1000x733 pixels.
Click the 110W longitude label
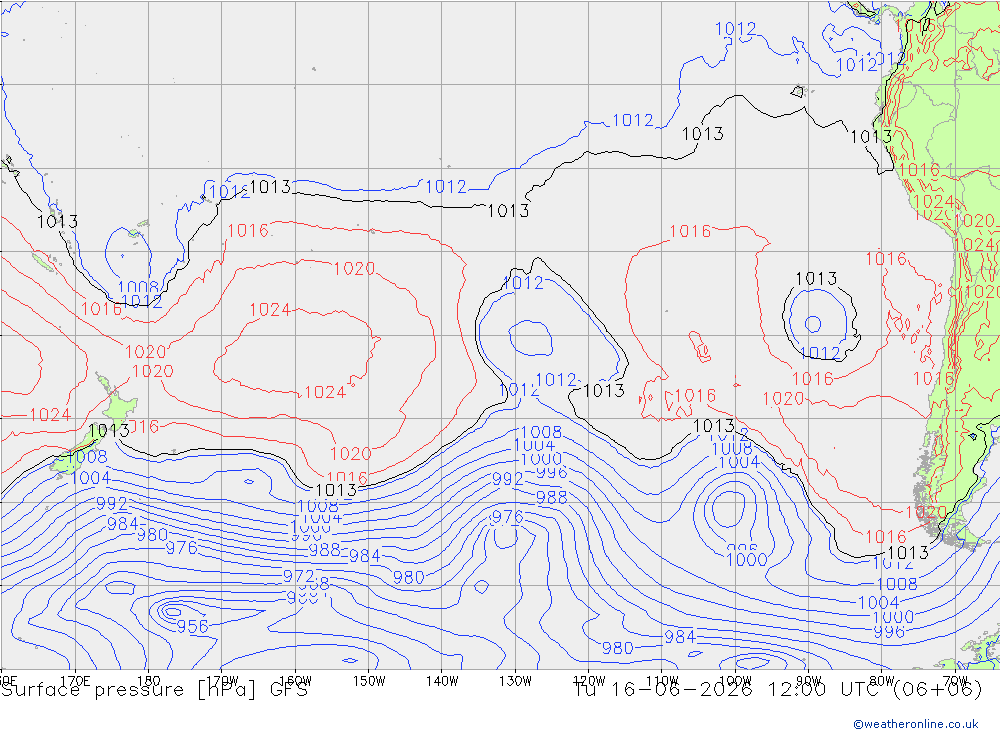[x=662, y=681]
